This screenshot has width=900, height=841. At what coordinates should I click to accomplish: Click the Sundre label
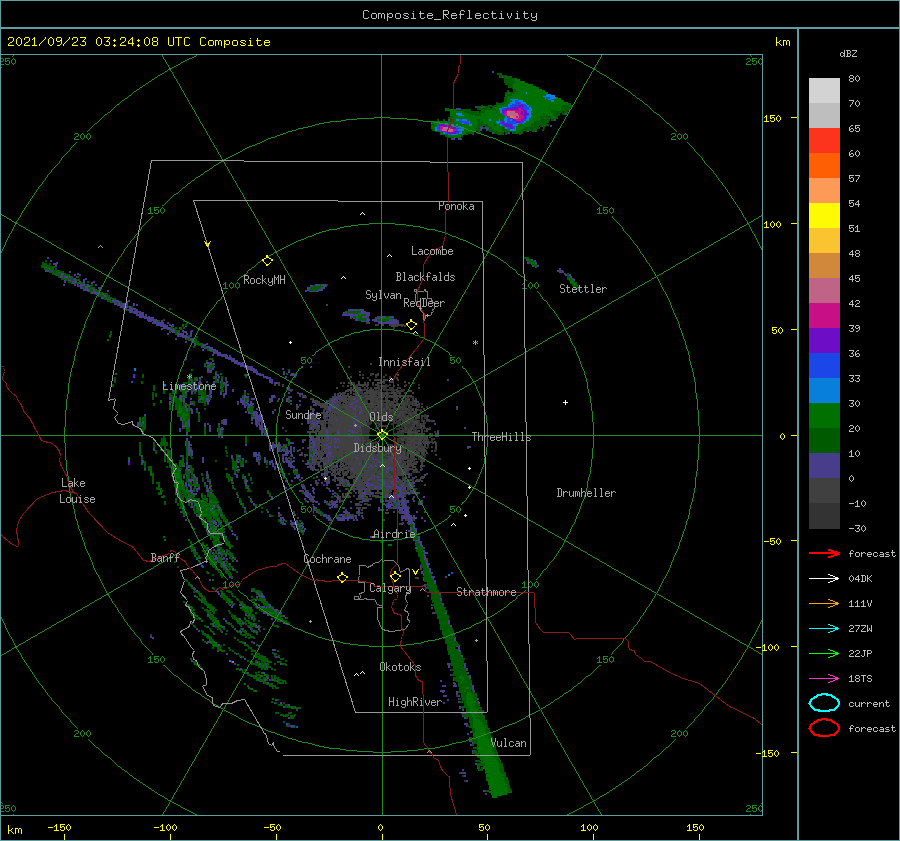[303, 414]
